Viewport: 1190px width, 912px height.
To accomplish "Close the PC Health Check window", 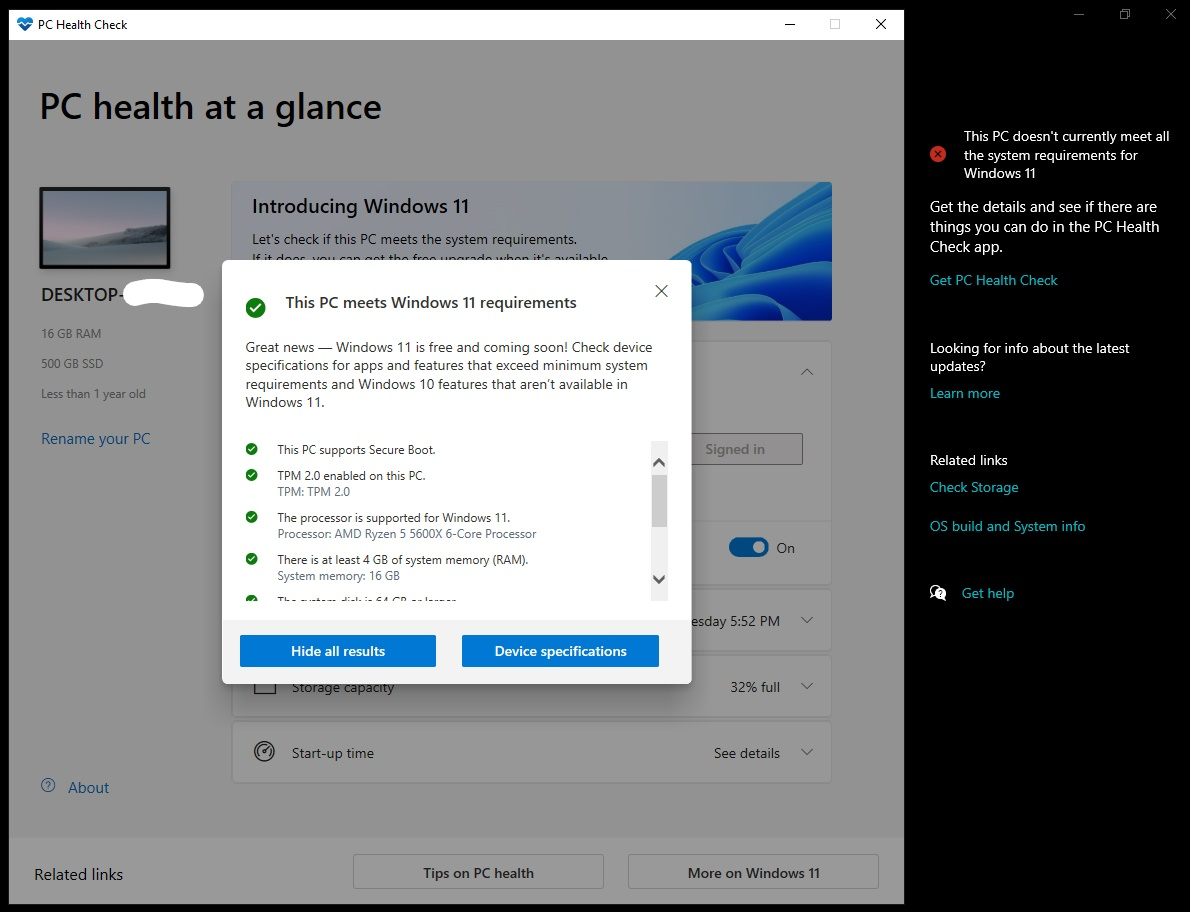I will point(881,24).
